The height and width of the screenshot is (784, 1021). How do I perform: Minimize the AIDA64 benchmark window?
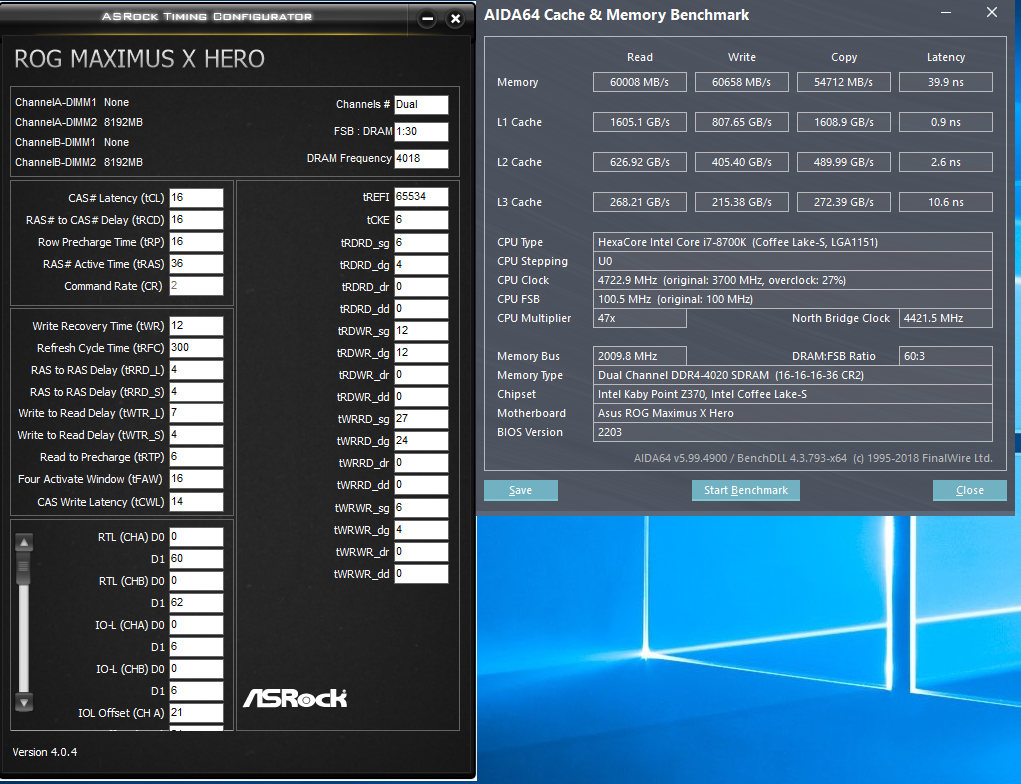[x=947, y=12]
